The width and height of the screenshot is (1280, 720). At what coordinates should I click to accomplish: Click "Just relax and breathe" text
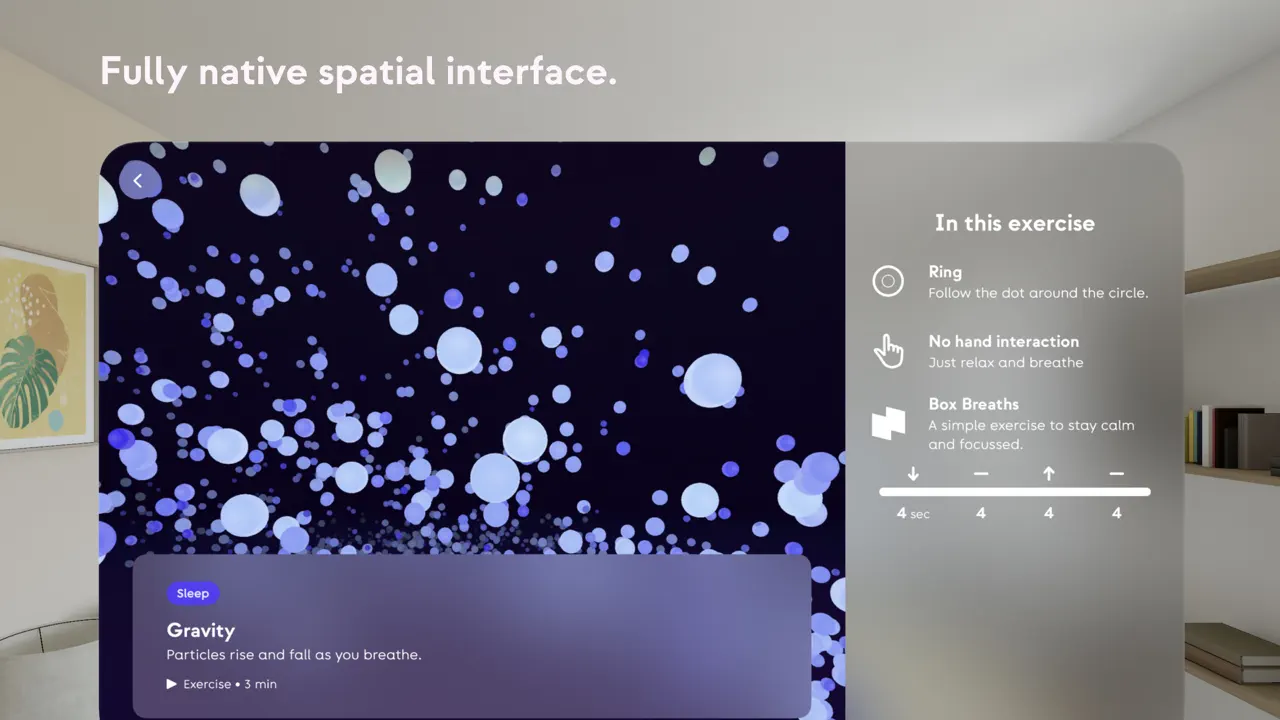click(1006, 362)
